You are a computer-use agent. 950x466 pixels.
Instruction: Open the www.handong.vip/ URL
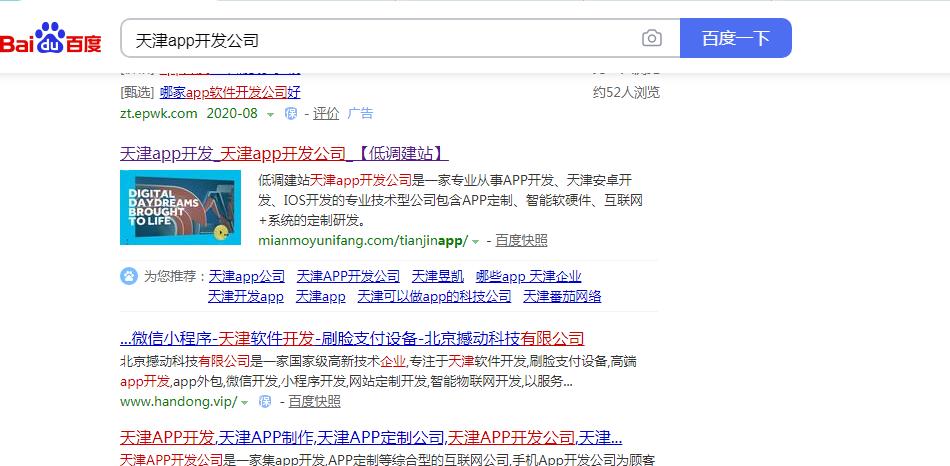179,401
